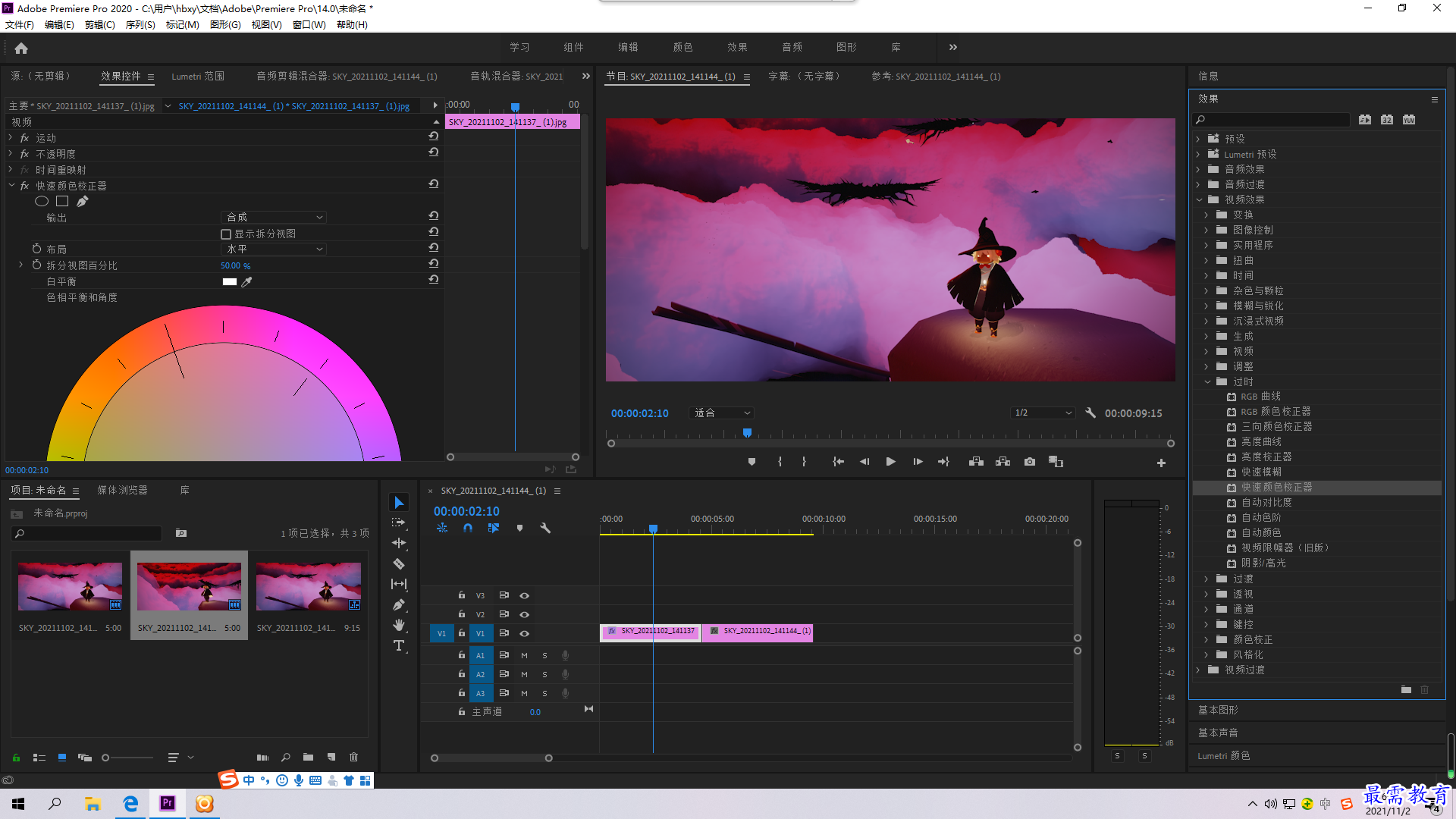
Task: Open the Lumetri Color panel
Action: click(1224, 756)
